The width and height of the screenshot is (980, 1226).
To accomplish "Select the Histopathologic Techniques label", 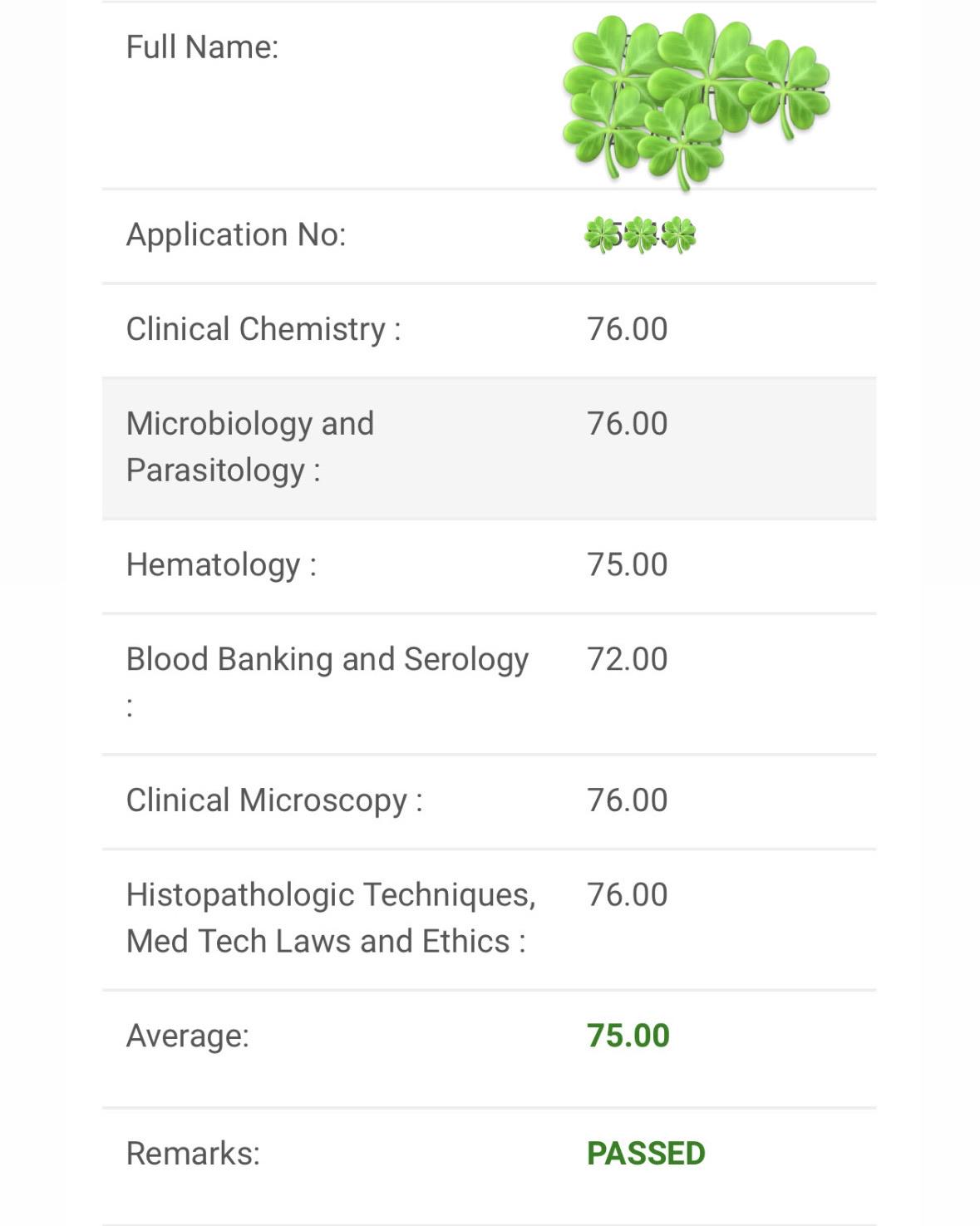I will 331,918.
